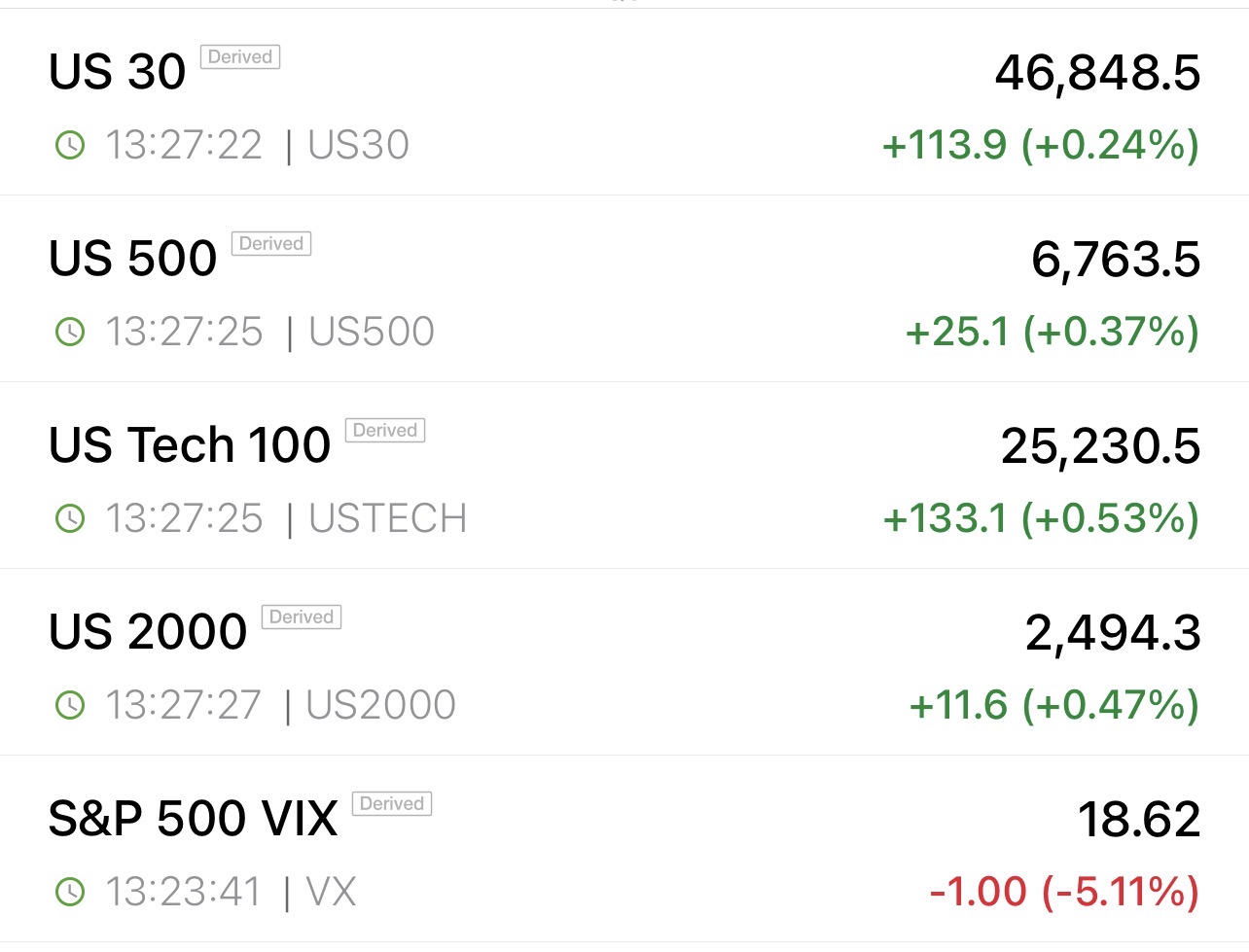Click the US 2000 price 2,494.3
The image size is (1249, 952).
(1113, 634)
